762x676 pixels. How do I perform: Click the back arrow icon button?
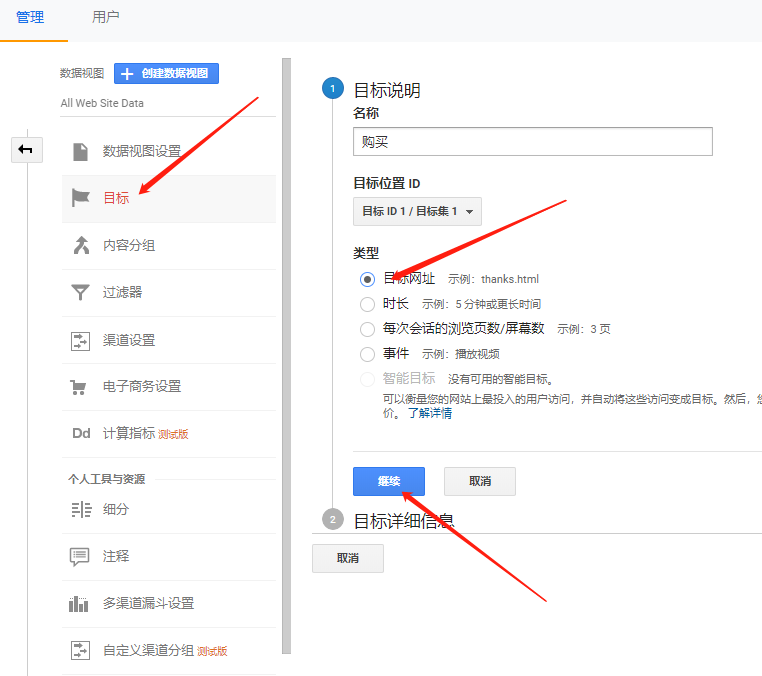pos(27,149)
